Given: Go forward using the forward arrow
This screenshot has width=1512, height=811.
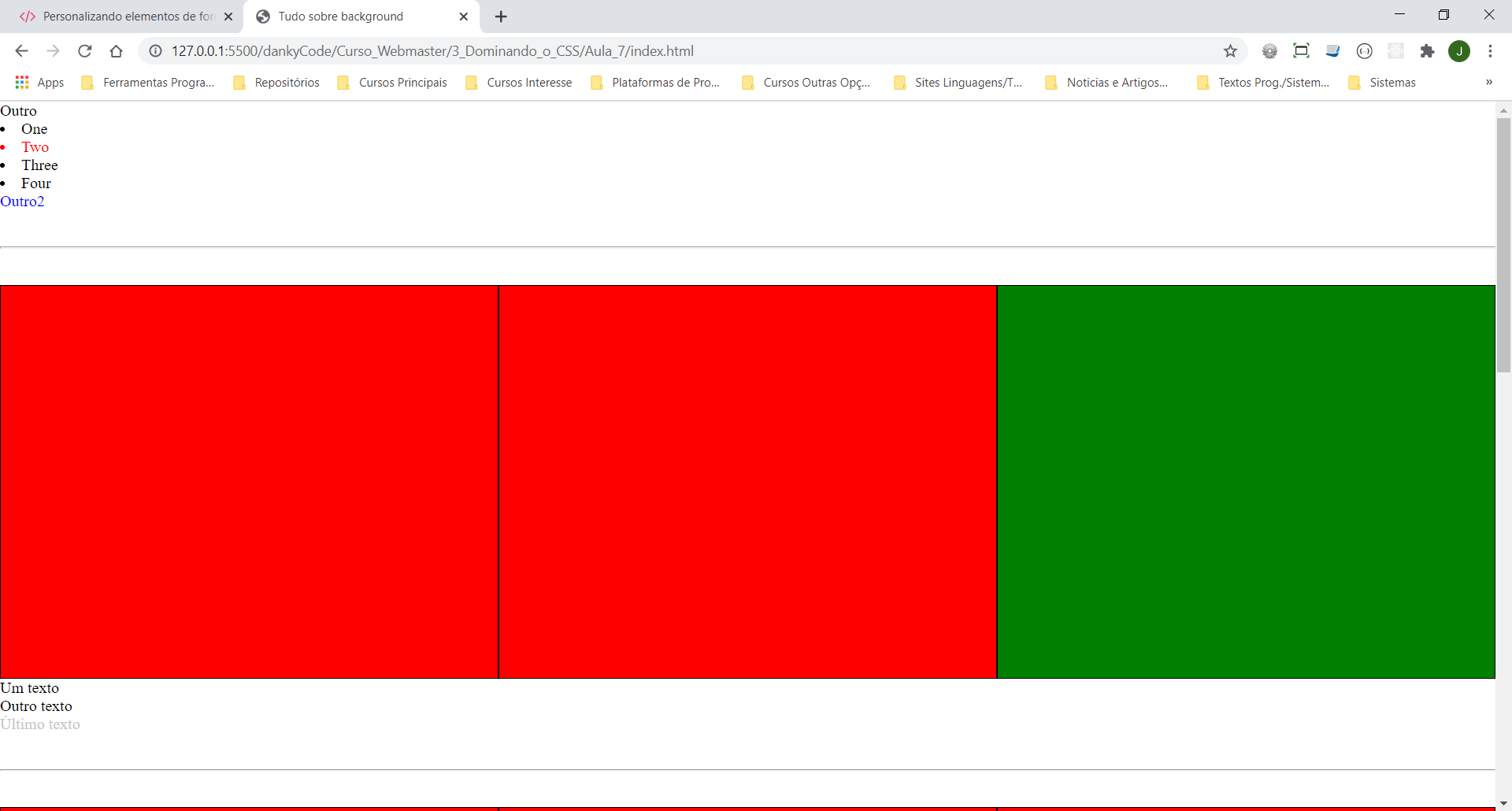Looking at the screenshot, I should 53,51.
